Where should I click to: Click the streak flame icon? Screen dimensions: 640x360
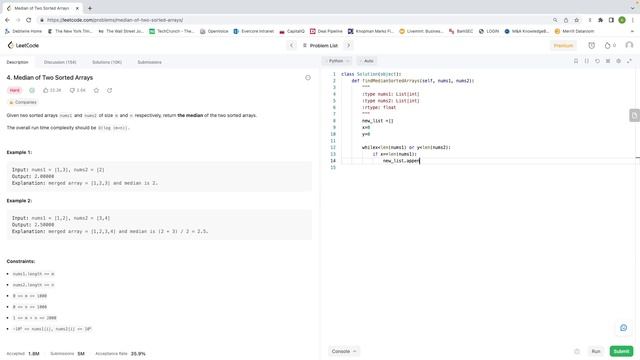[x=607, y=45]
